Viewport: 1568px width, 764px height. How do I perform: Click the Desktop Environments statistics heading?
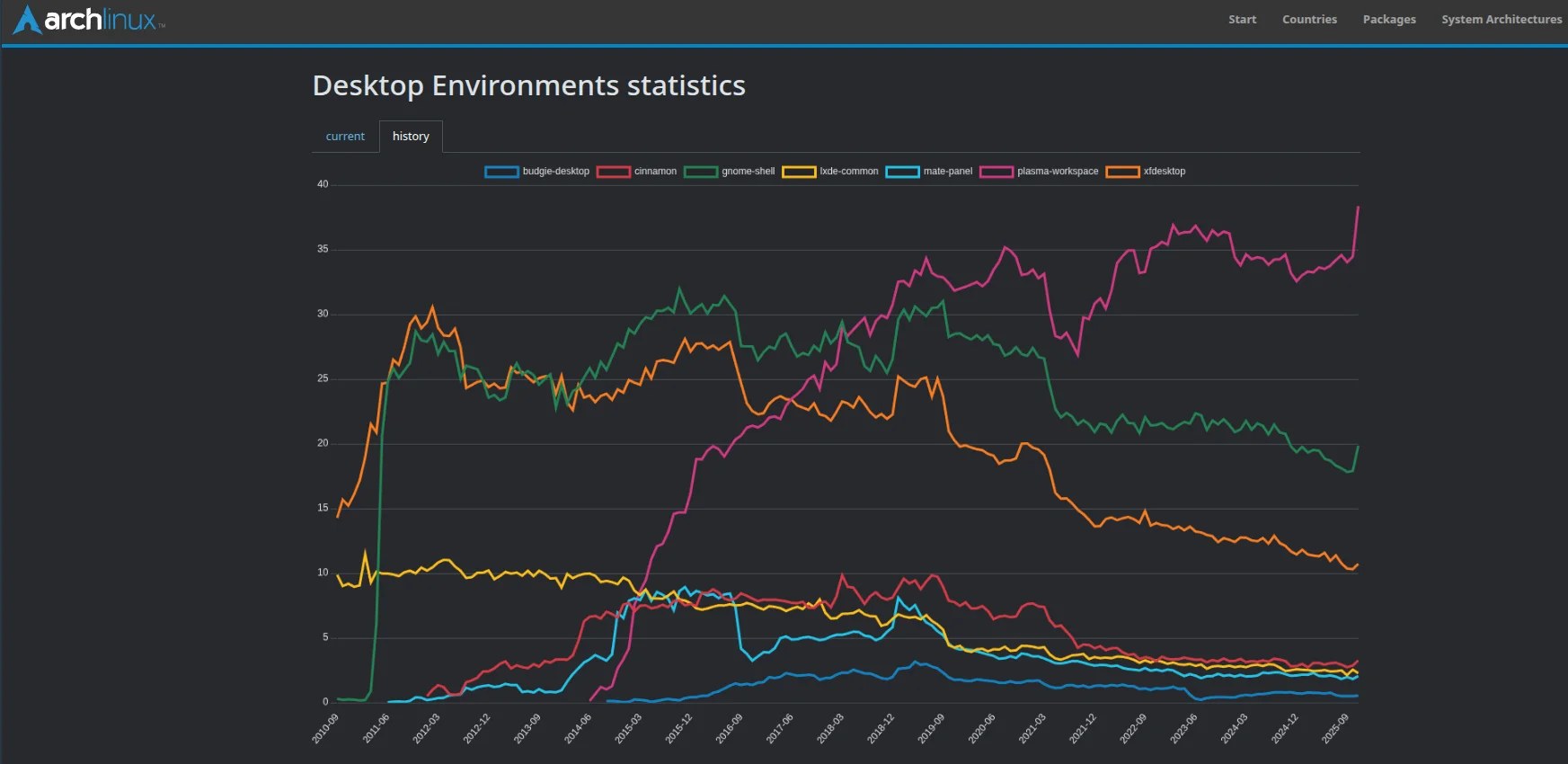(x=528, y=85)
